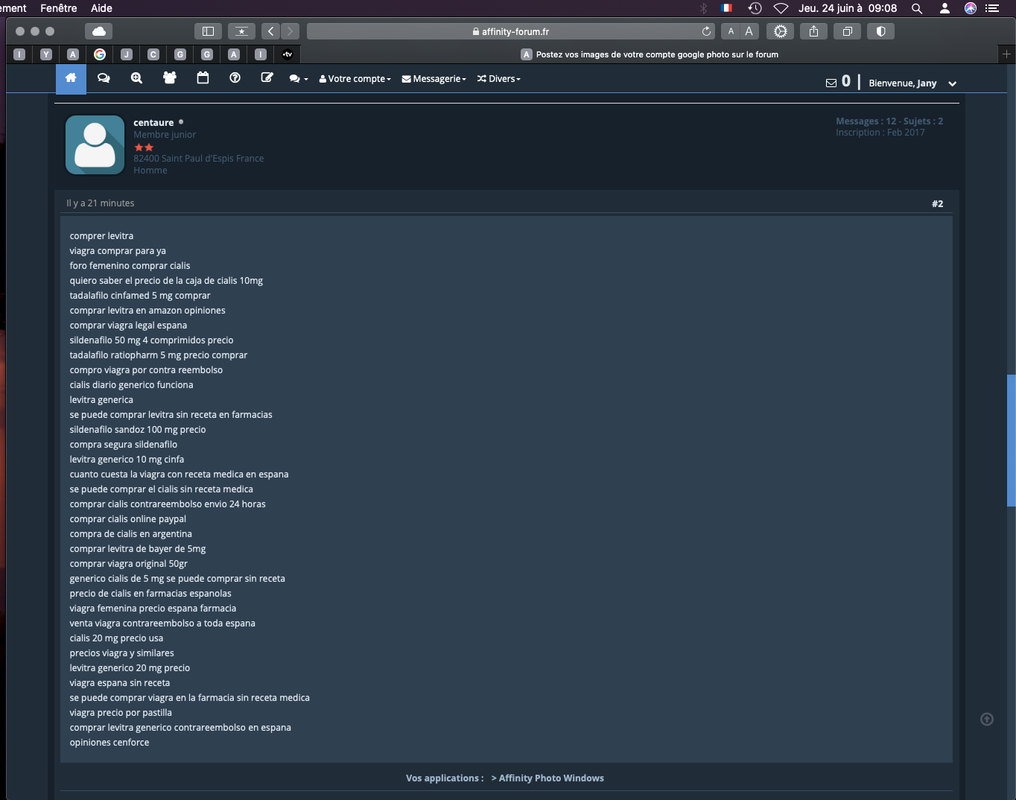Open the Time Machine menu bar icon
The image size is (1016, 800).
coord(755,8)
